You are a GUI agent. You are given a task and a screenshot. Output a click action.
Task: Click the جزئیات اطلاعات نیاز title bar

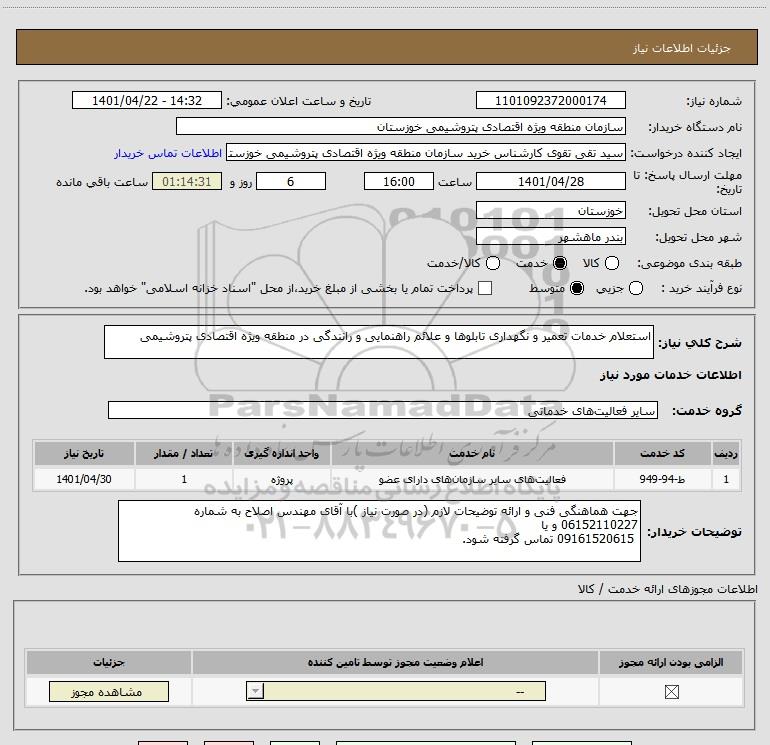[x=386, y=47]
